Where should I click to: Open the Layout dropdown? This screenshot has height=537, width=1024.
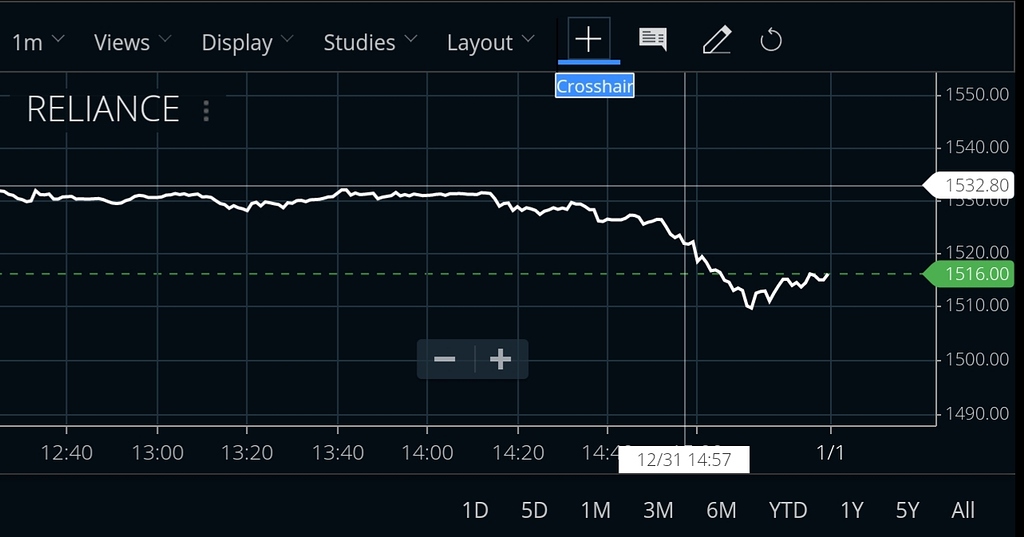(490, 43)
